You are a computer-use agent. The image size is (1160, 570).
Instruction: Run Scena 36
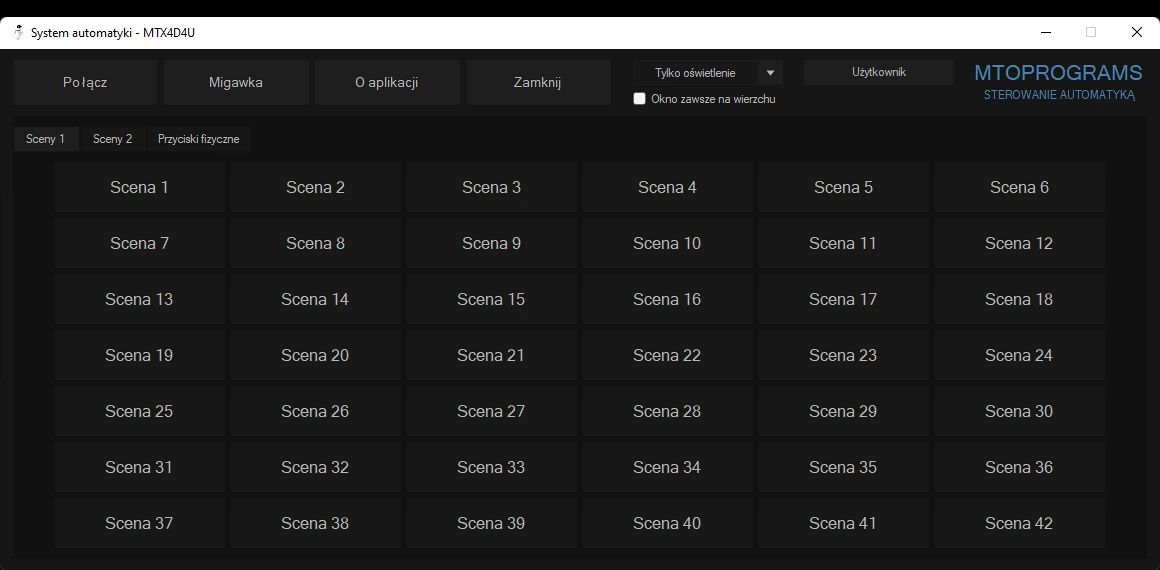pyautogui.click(x=1020, y=467)
